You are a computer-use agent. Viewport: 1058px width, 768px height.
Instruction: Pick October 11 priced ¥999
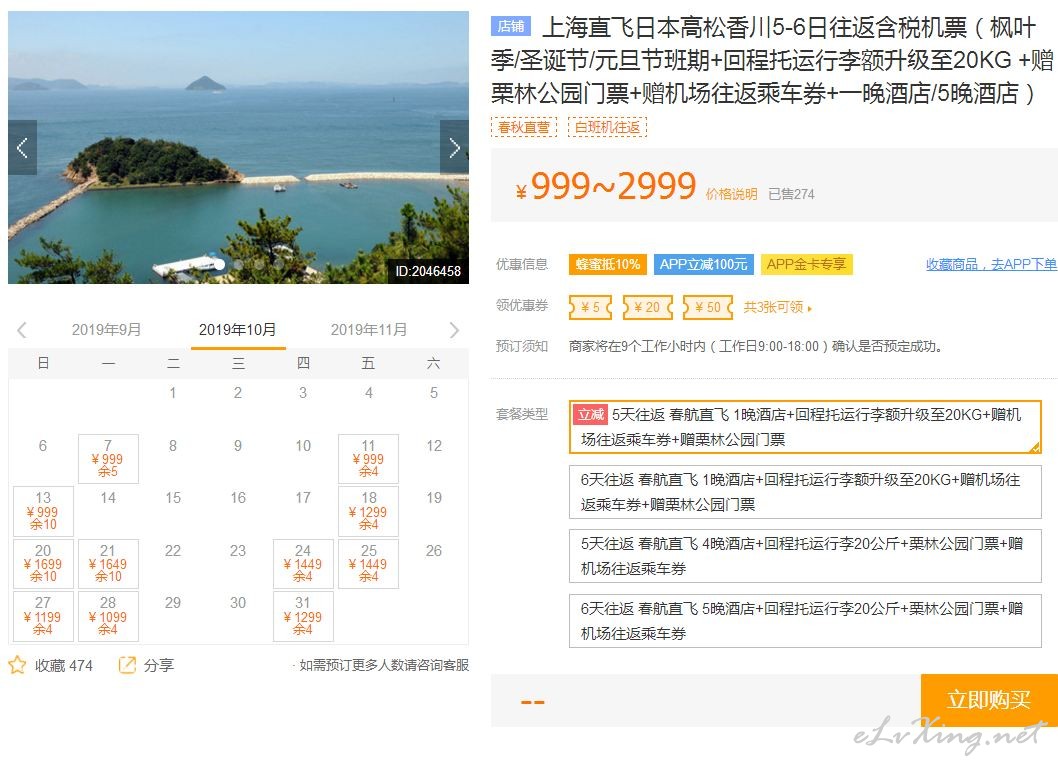tap(368, 459)
